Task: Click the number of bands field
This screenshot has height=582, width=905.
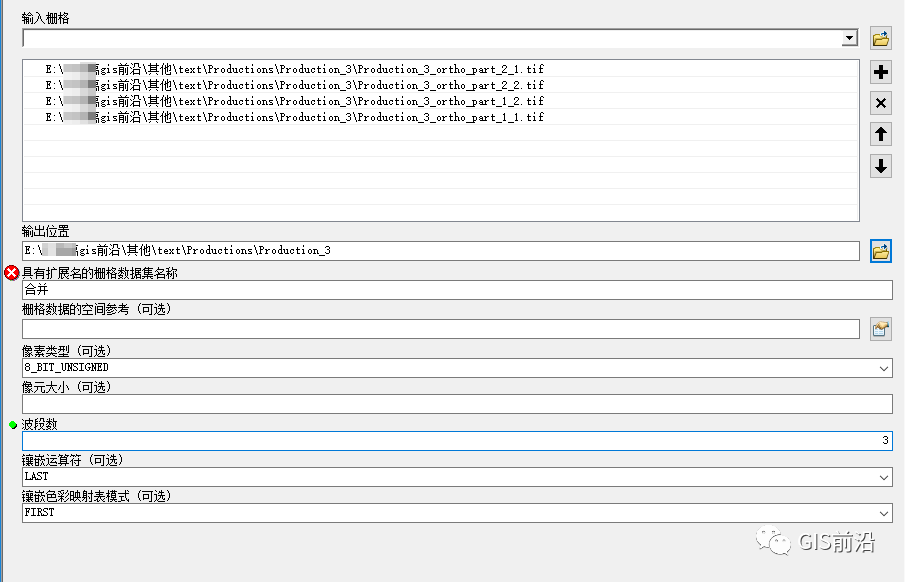Action: [x=457, y=441]
